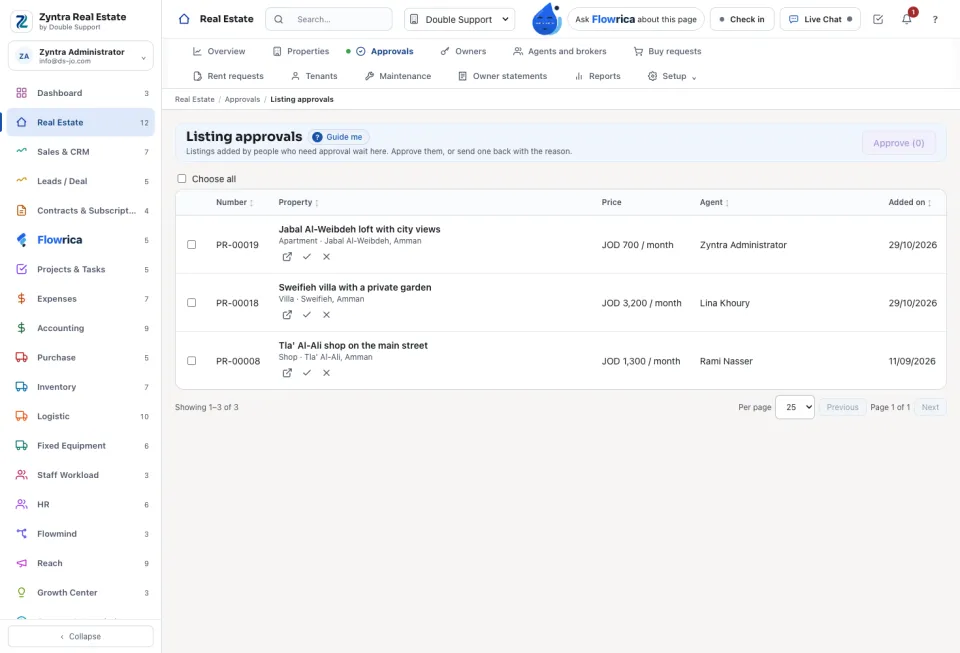Collapse the sidebar
960x653 pixels.
(x=81, y=636)
